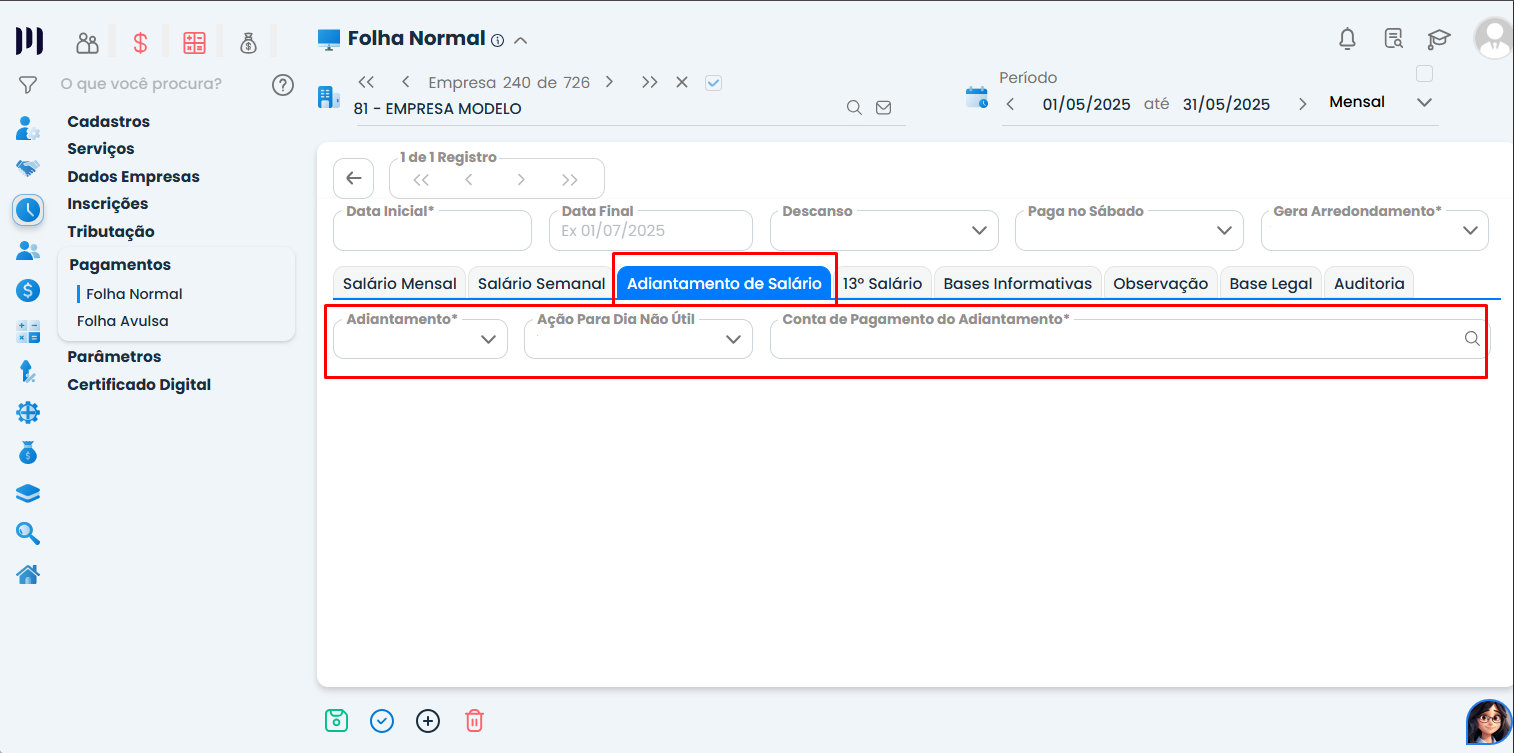1514x753 pixels.
Task: Expand the Ação Para Dia Não Útil dropdown
Action: click(x=638, y=339)
